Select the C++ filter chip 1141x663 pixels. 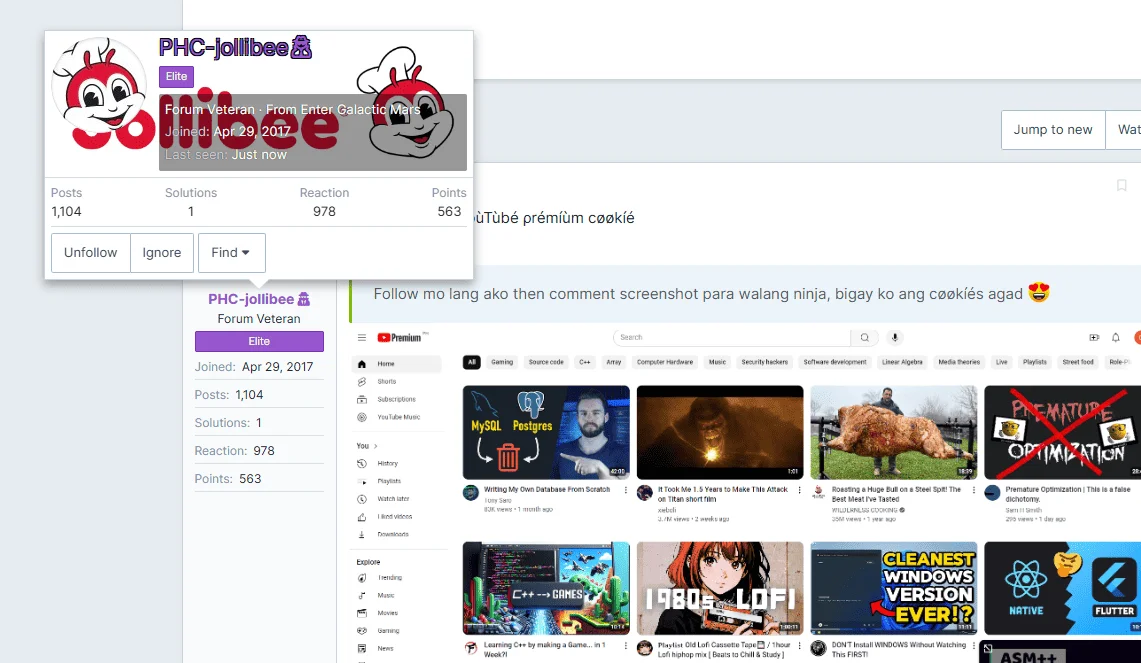point(585,362)
